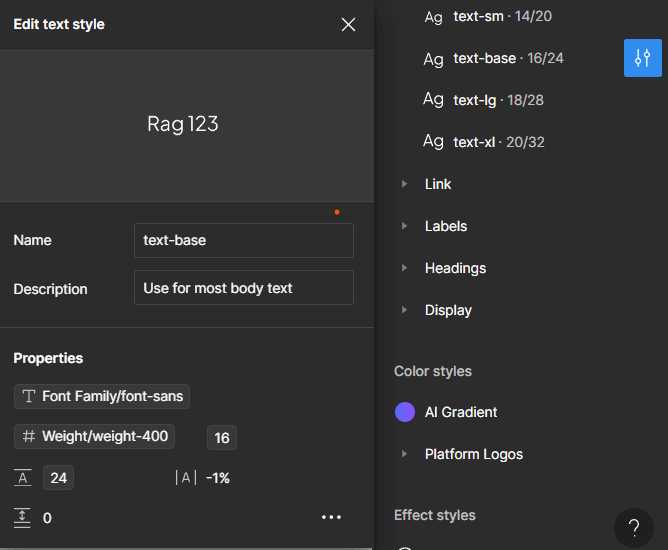
Task: Click the Description field label
Action: [50, 289]
